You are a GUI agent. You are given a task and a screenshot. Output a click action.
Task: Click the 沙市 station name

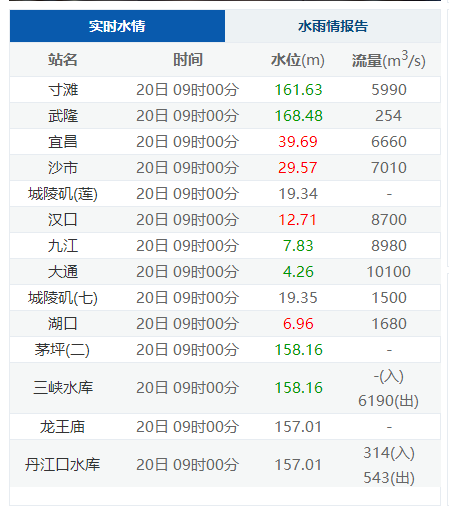pyautogui.click(x=63, y=168)
